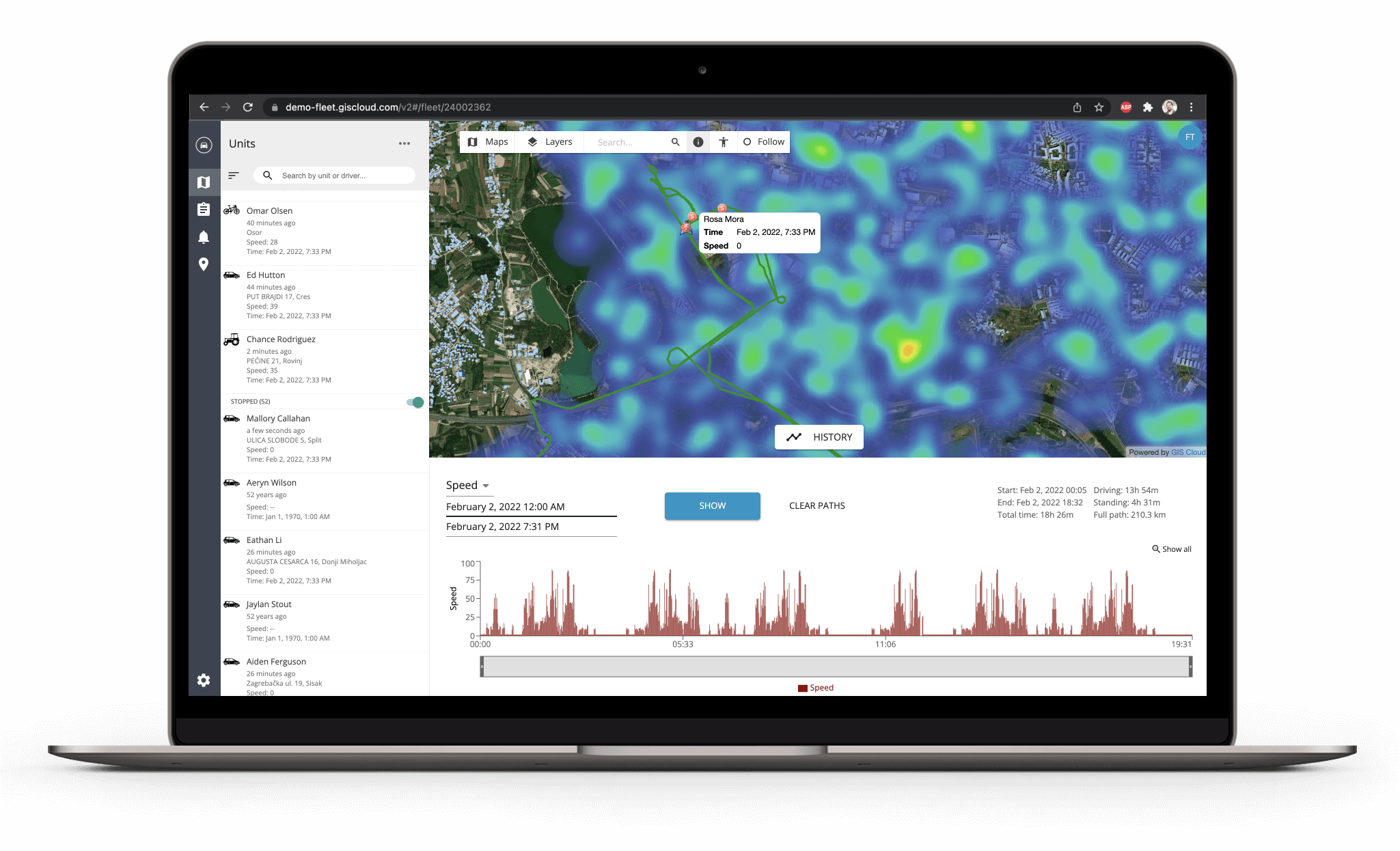Image resolution: width=1400 pixels, height=851 pixels.
Task: Click CLEAR PATHS button
Action: click(x=816, y=505)
